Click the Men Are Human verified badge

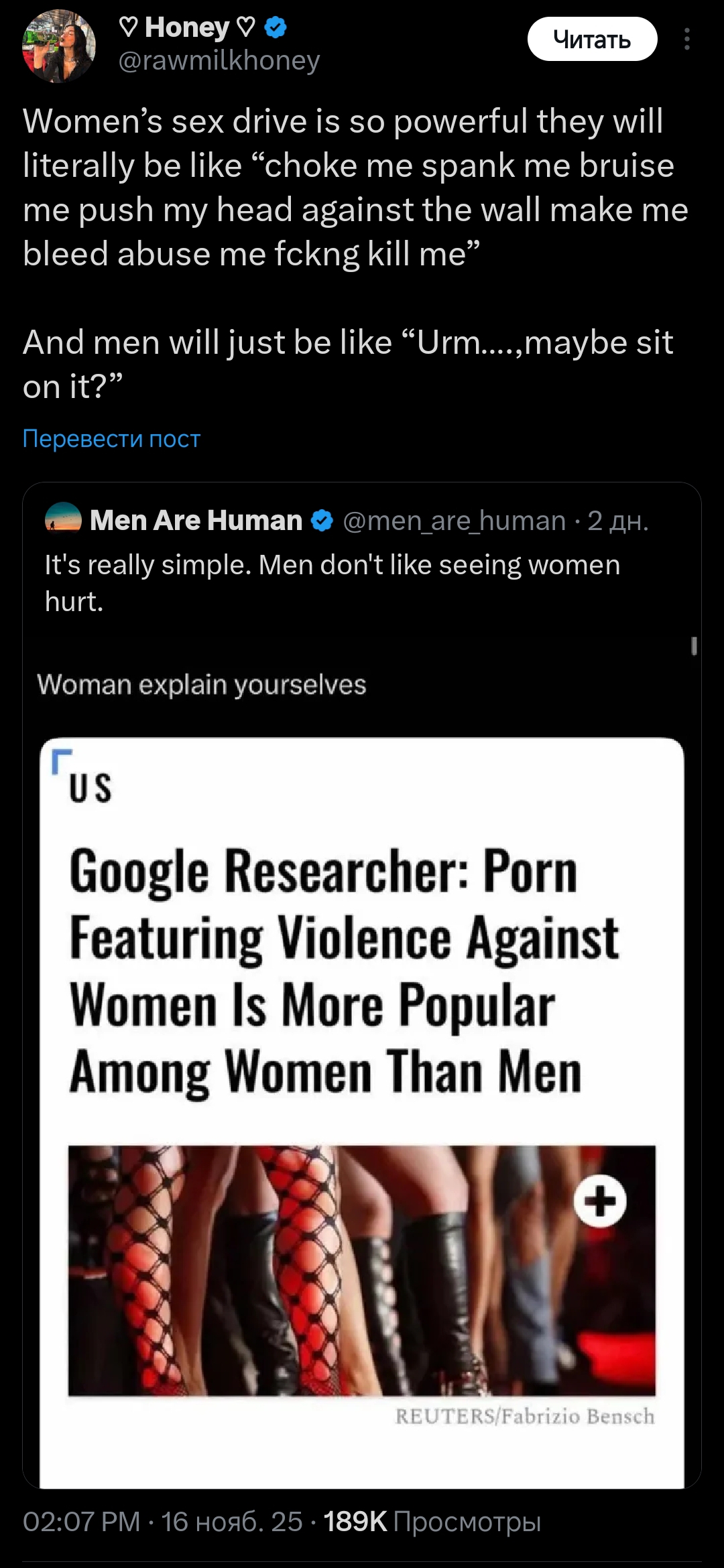(x=322, y=521)
